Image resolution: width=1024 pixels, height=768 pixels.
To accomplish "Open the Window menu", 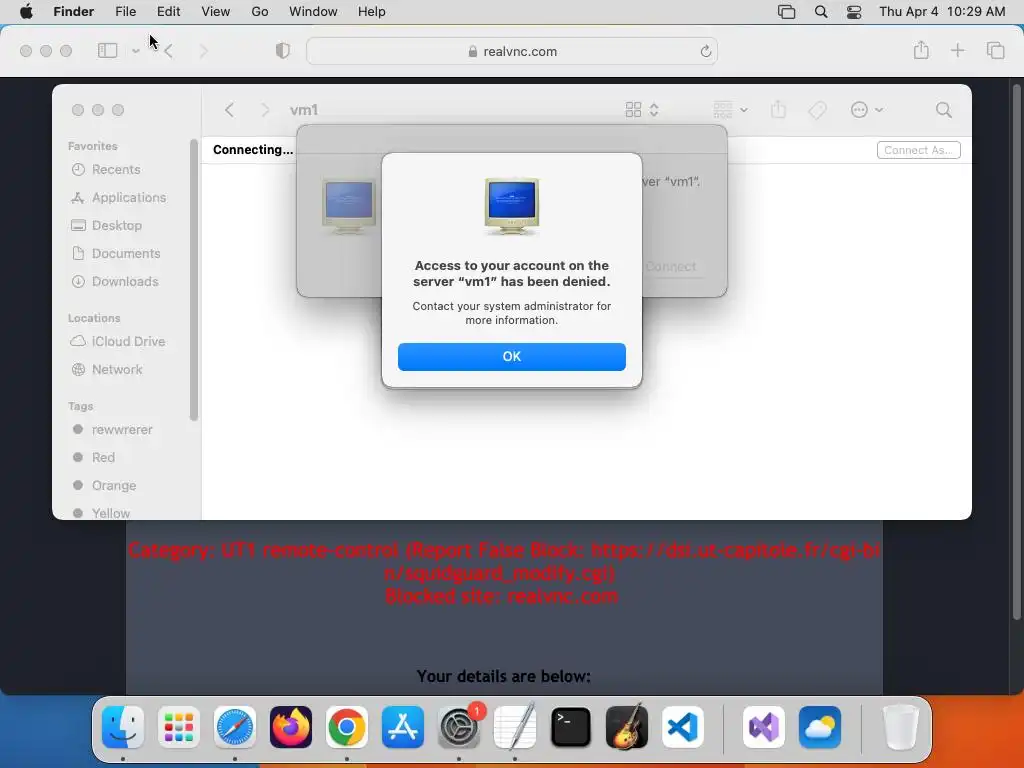I will [313, 12].
